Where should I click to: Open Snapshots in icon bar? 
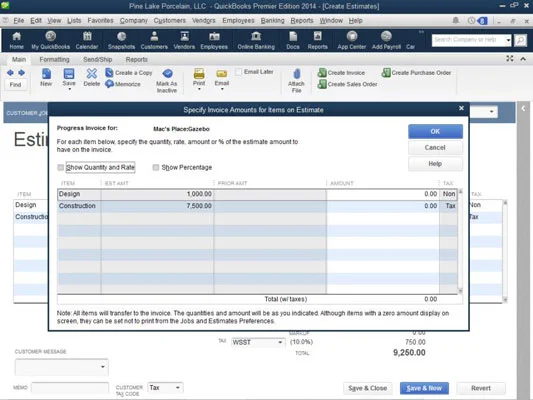tap(121, 40)
